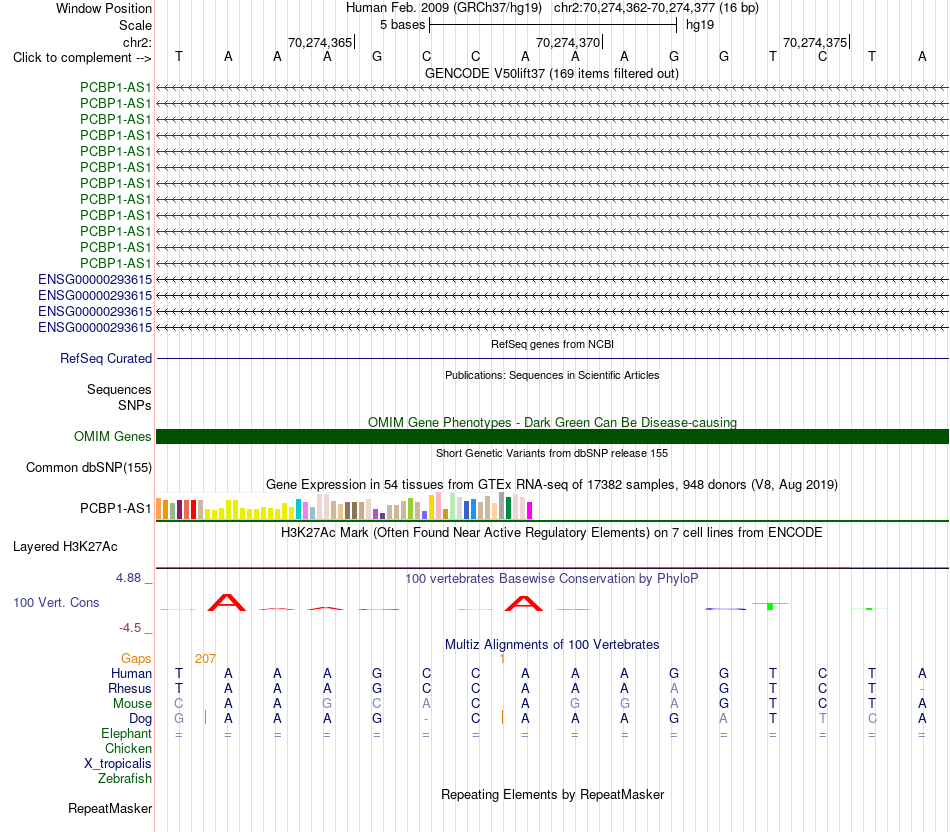This screenshot has height=832, width=950.
Task: Select the Window Position label
Action: 104,8
